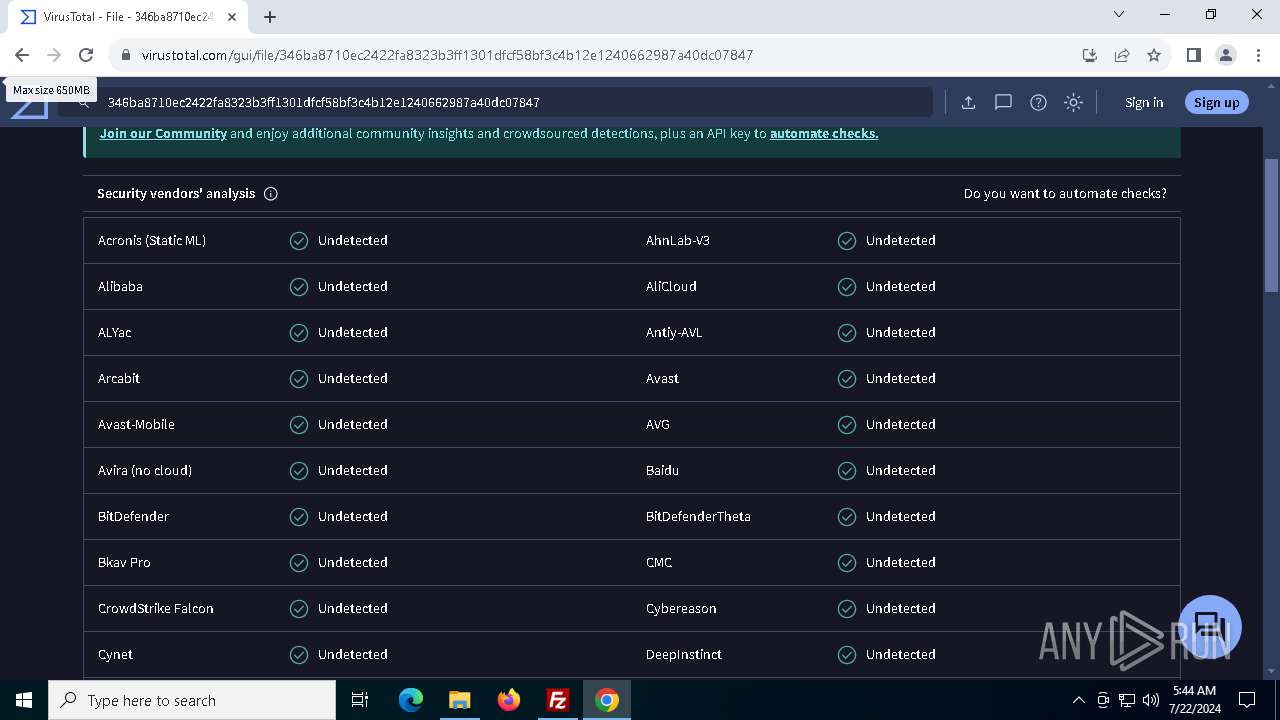Open Task View from the taskbar
The height and width of the screenshot is (720, 1280).
point(360,700)
